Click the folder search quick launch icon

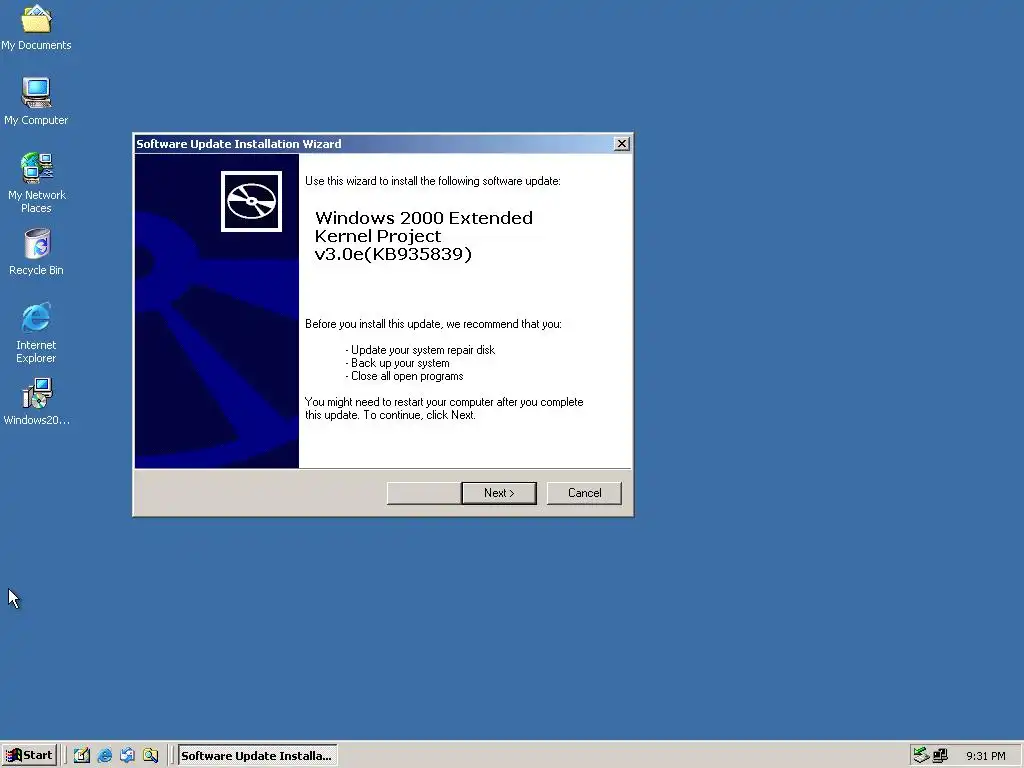150,756
